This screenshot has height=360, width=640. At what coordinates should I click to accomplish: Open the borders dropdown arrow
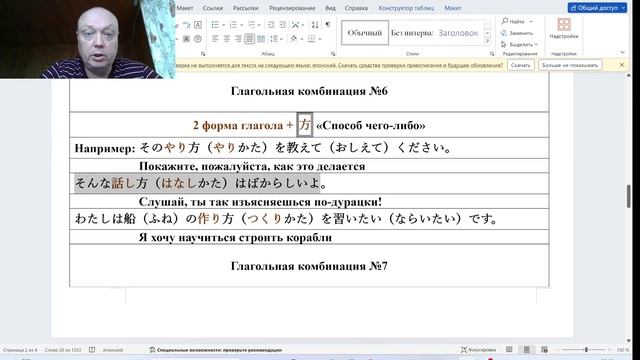click(x=320, y=39)
